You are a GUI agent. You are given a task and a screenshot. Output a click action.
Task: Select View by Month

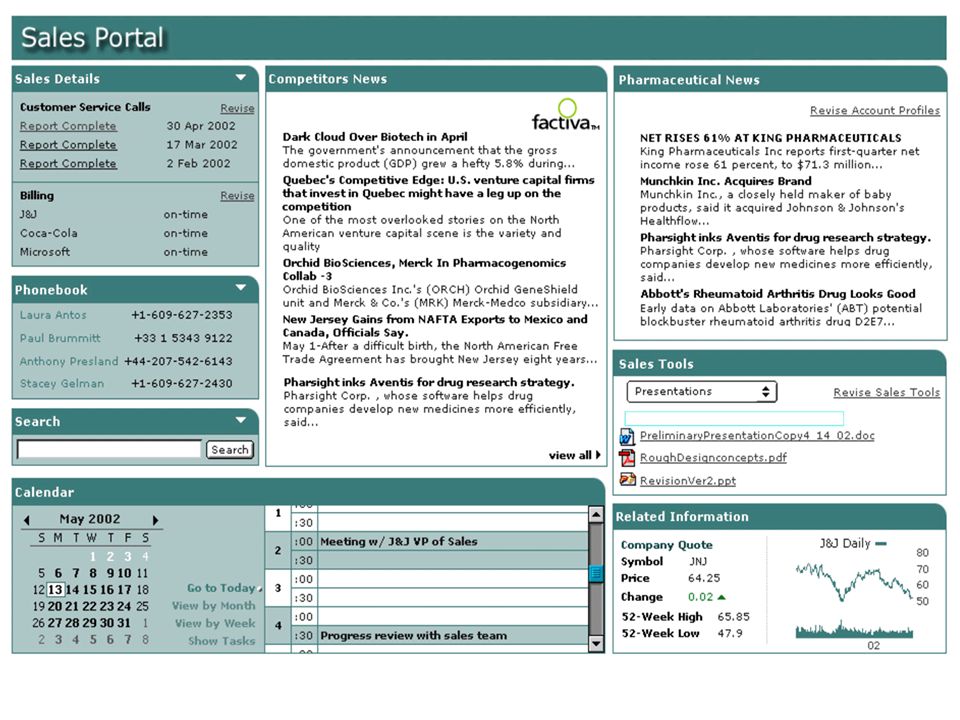click(214, 606)
